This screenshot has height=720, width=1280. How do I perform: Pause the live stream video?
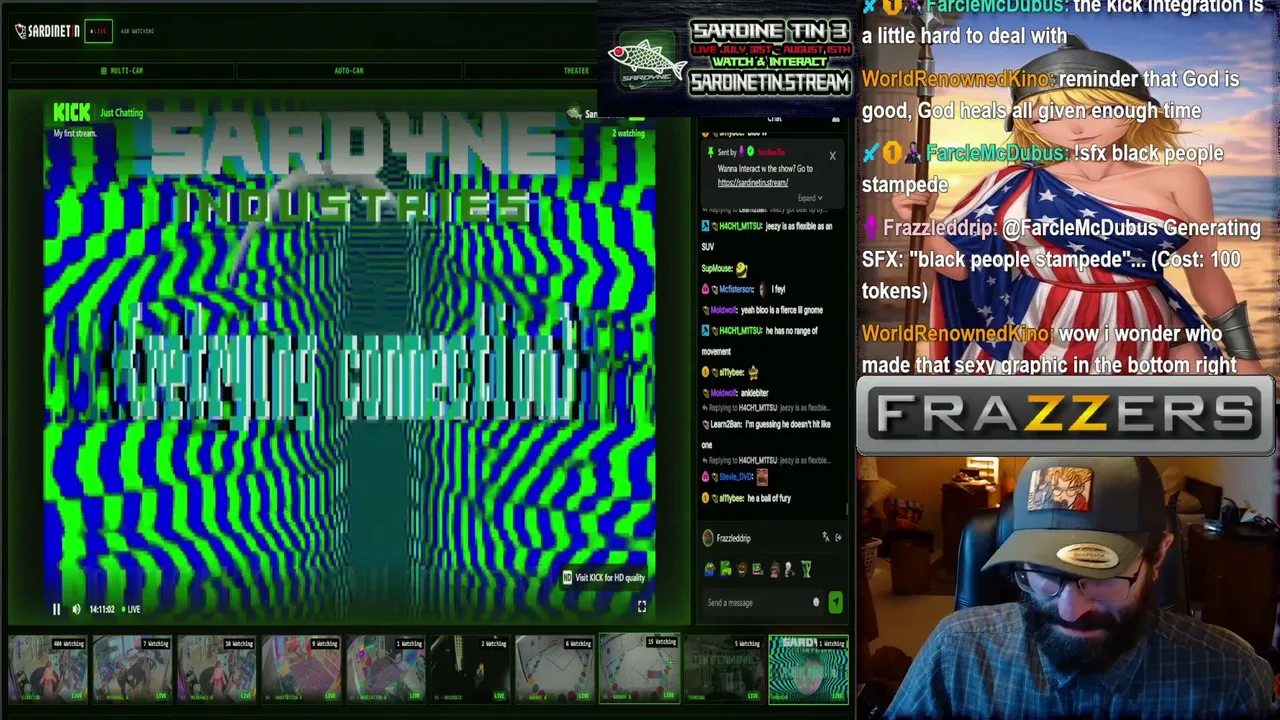point(56,609)
